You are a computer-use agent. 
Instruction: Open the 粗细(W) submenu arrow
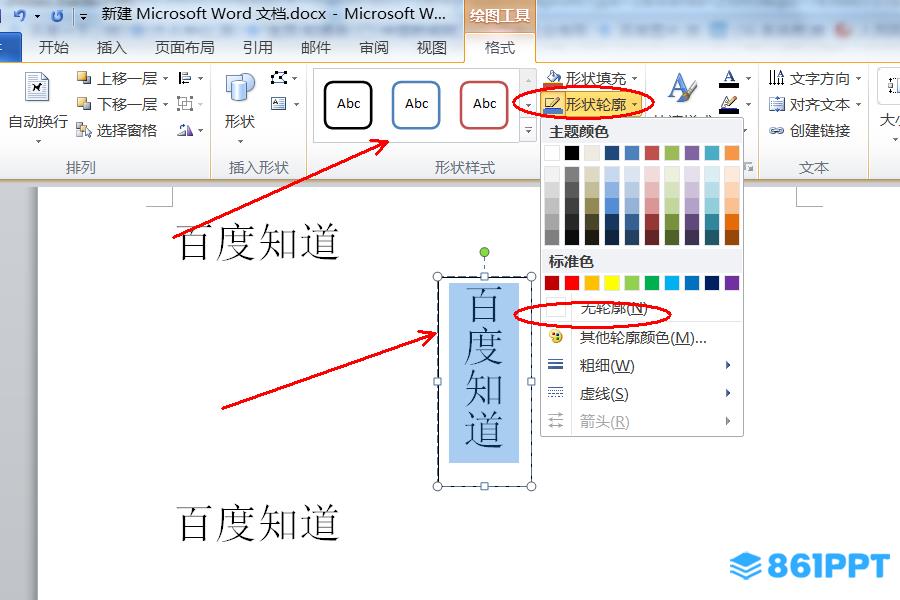[x=728, y=365]
